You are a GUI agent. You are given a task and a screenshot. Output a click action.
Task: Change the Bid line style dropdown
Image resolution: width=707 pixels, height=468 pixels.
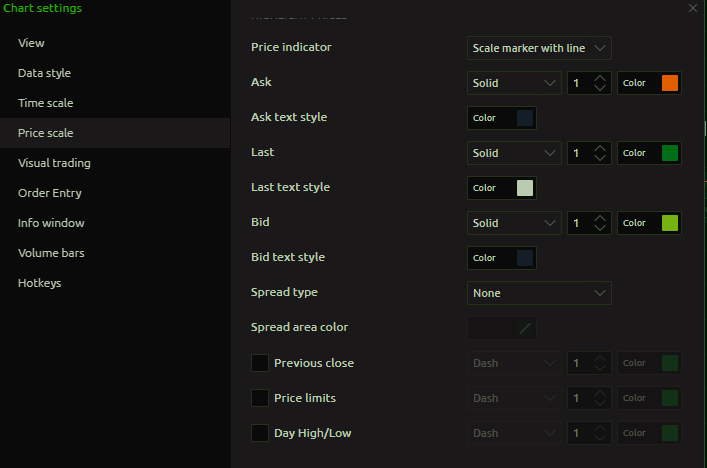coord(514,223)
